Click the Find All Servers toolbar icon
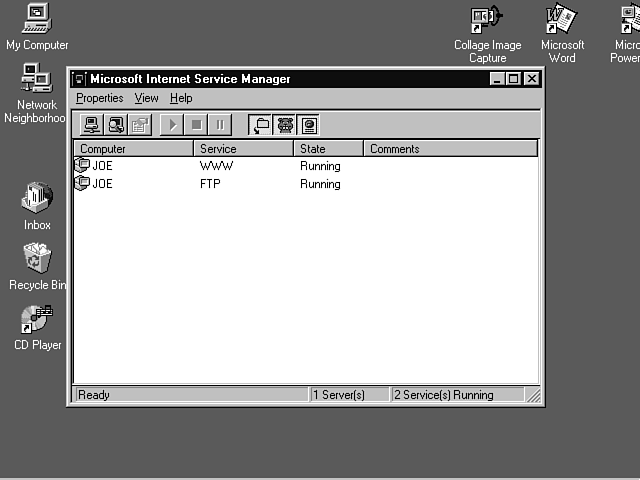 (116, 125)
